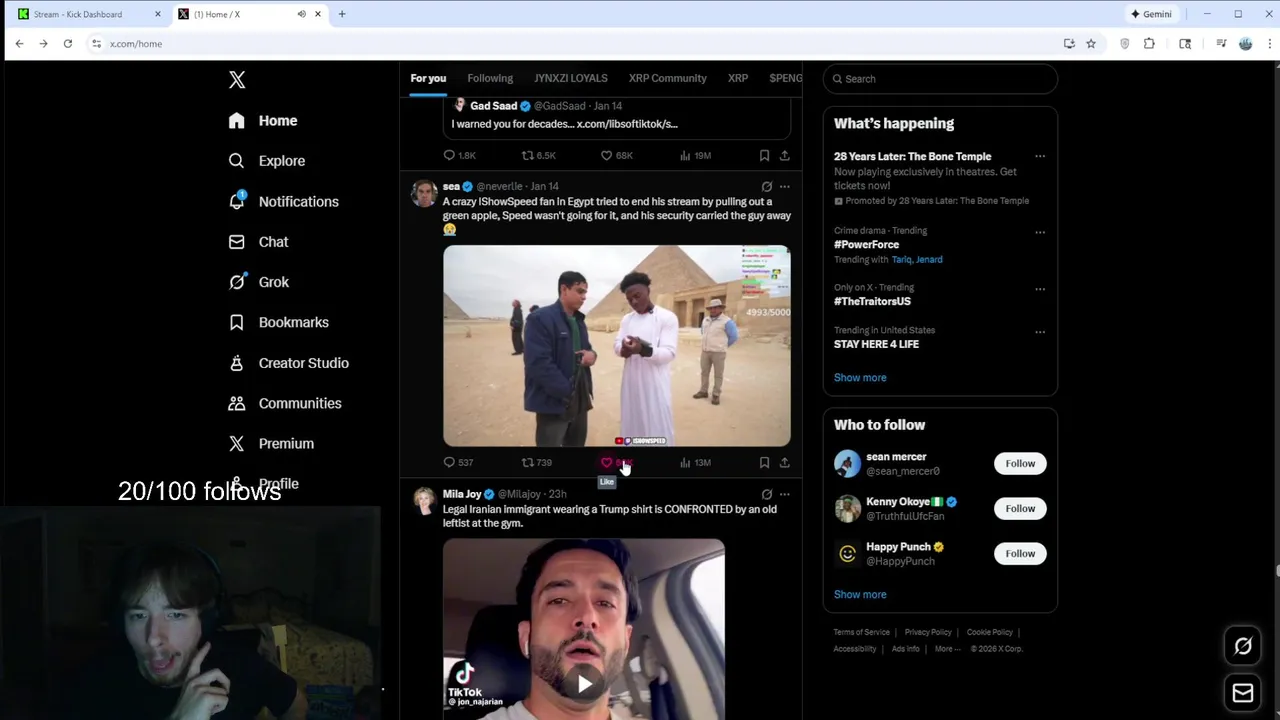This screenshot has width=1280, height=720.
Task: Follow Happy Punch
Action: 1020,554
